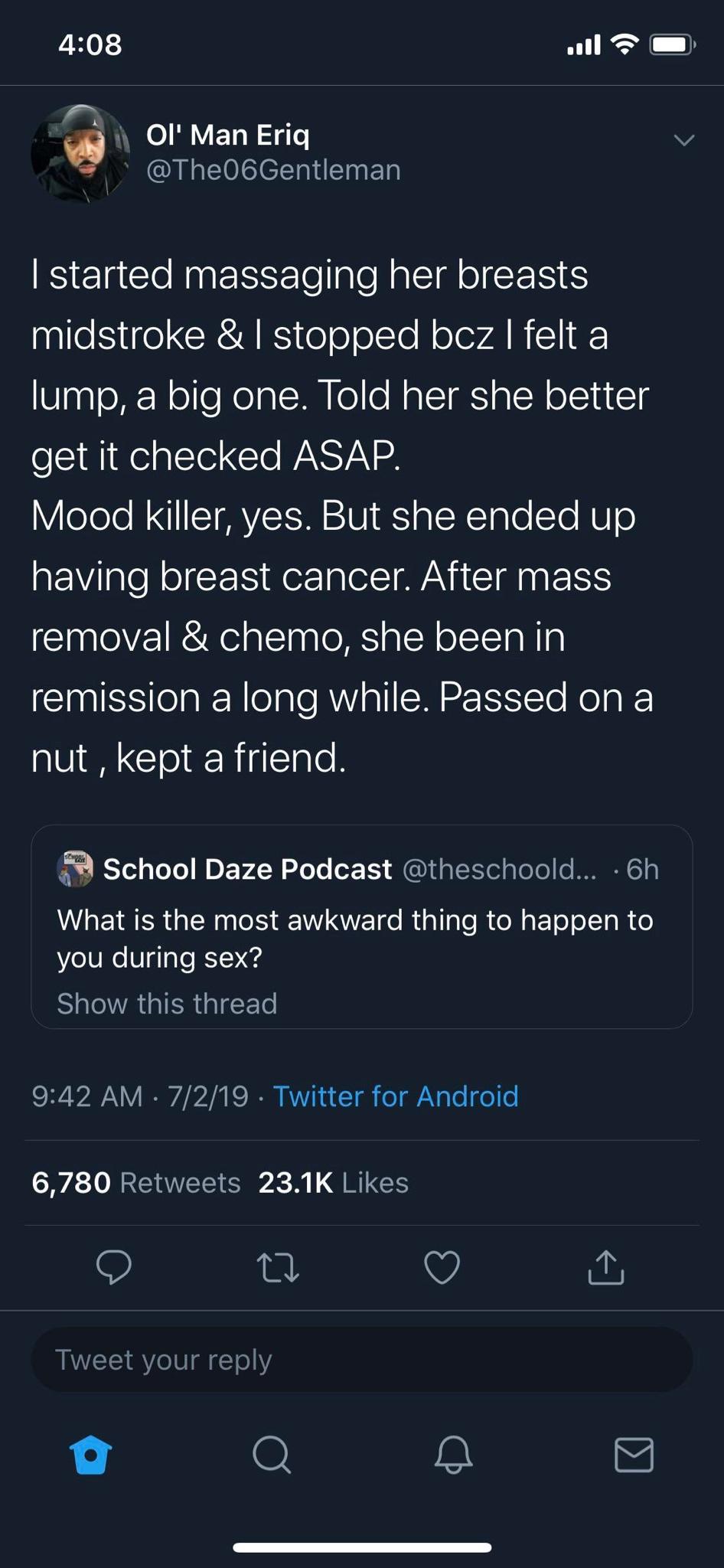Open the Direct Messages envelope icon
The image size is (724, 1568).
(x=633, y=1455)
